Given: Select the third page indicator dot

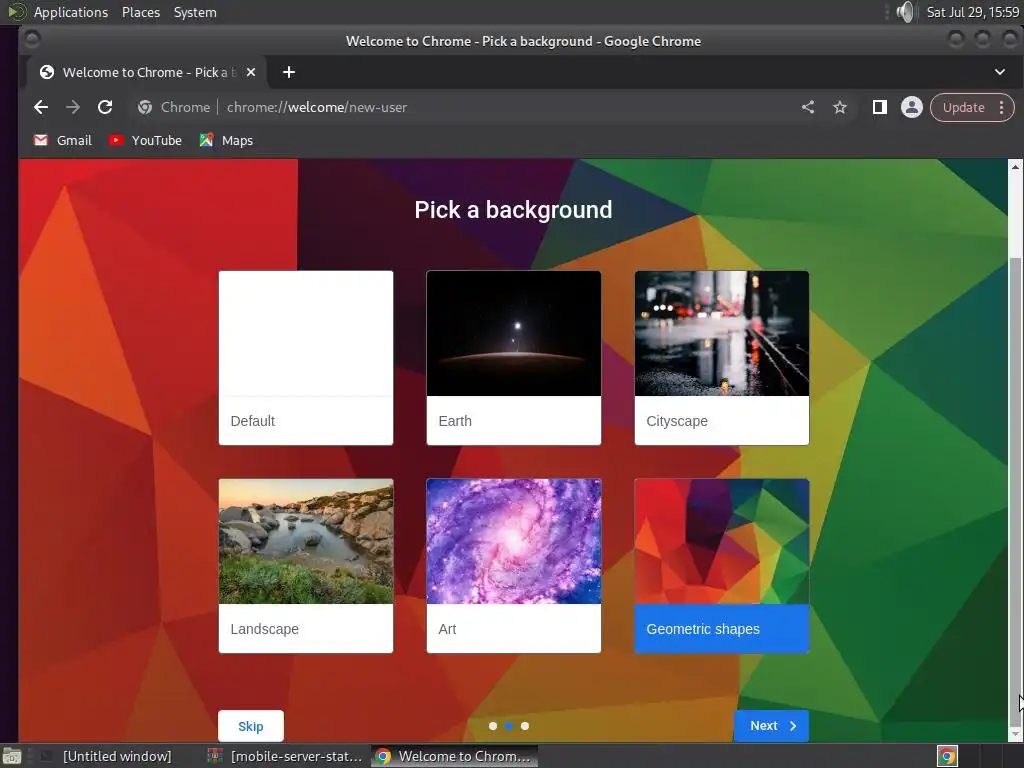Looking at the screenshot, I should click(524, 726).
